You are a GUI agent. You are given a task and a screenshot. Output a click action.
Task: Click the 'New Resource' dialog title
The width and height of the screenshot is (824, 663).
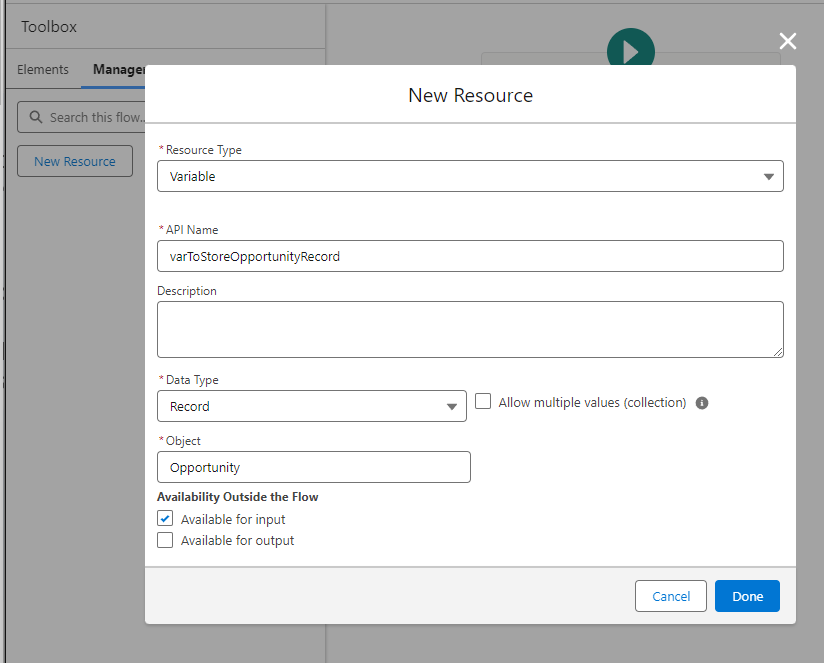pyautogui.click(x=470, y=96)
